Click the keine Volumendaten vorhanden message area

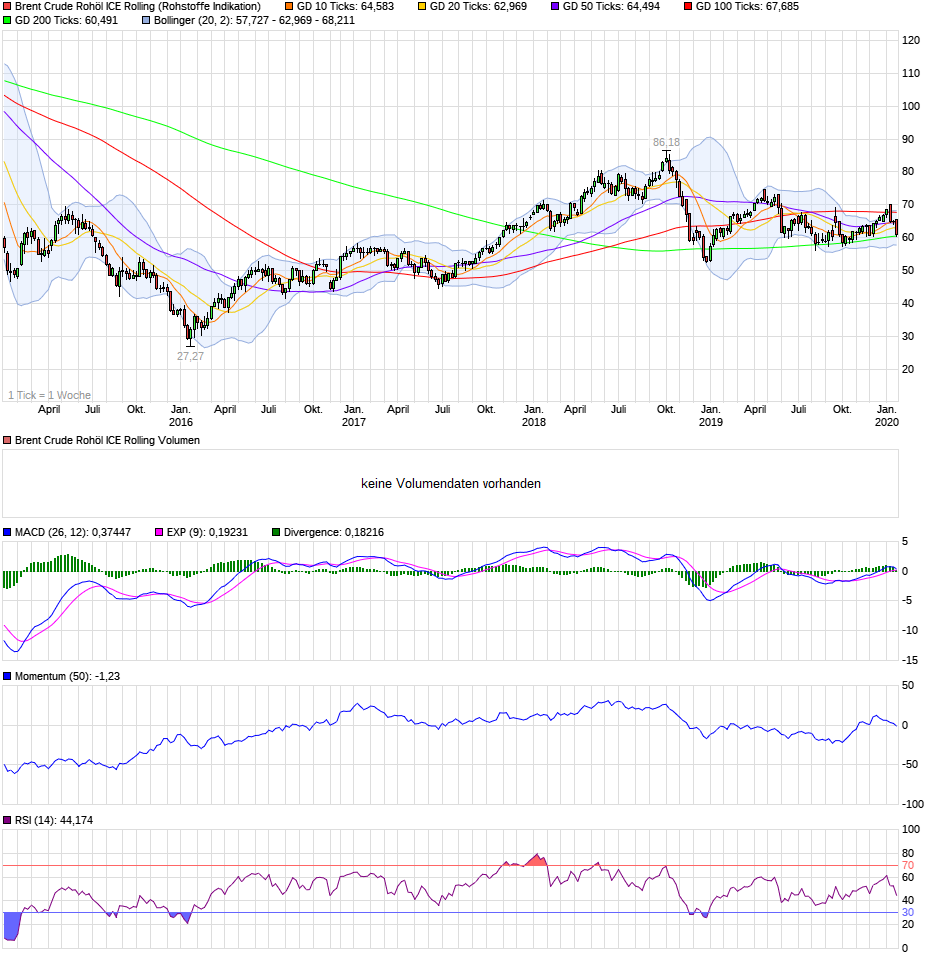coord(452,483)
